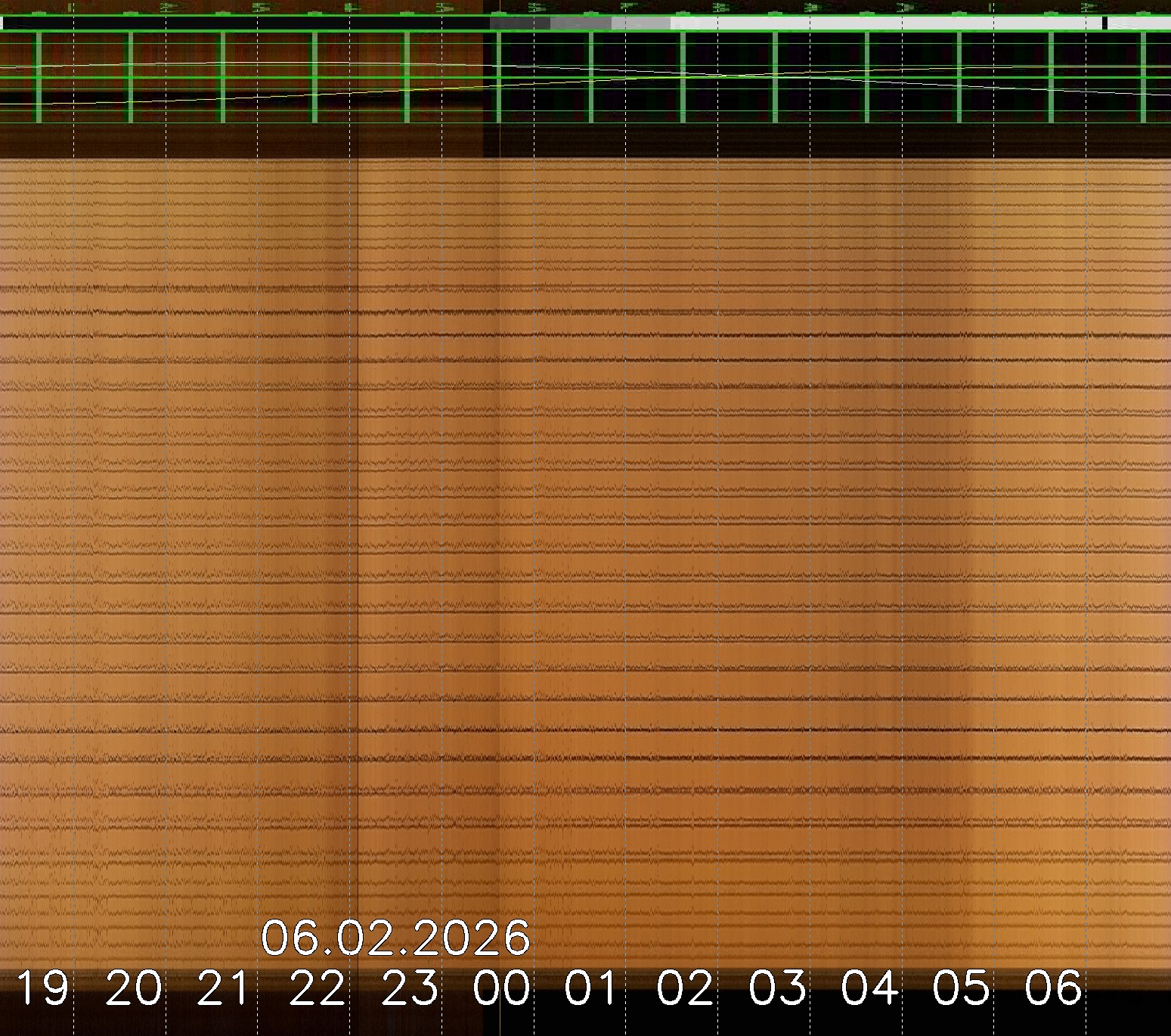
Task: Select the 02 hour label
Action: coord(685,988)
